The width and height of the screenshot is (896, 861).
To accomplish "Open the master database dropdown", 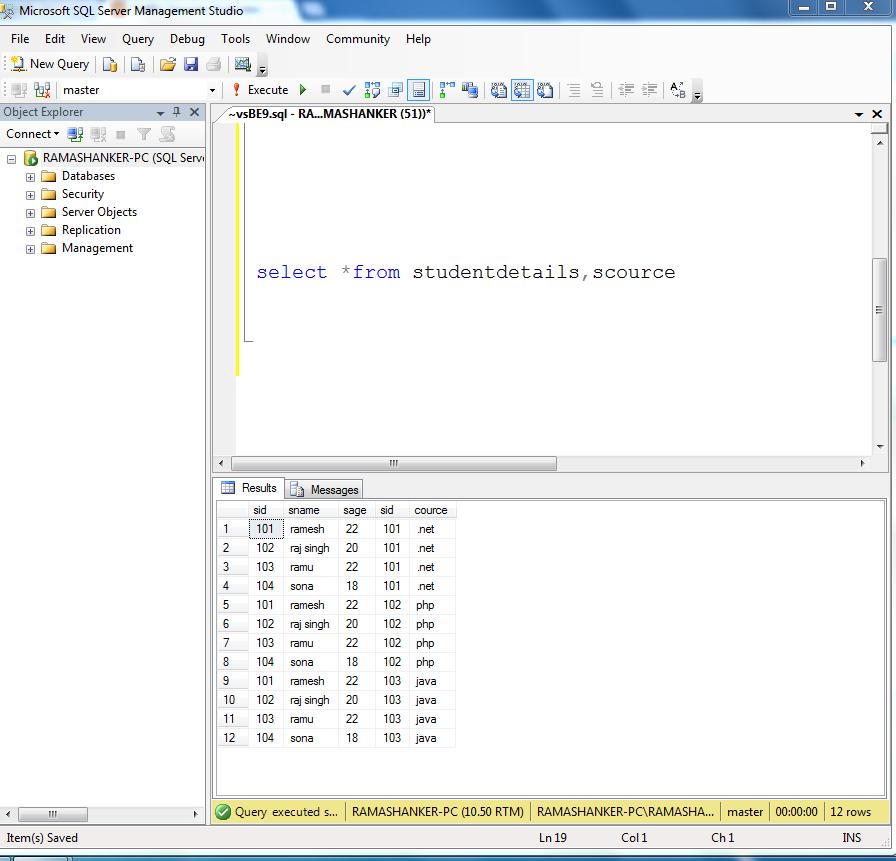I will (x=211, y=90).
